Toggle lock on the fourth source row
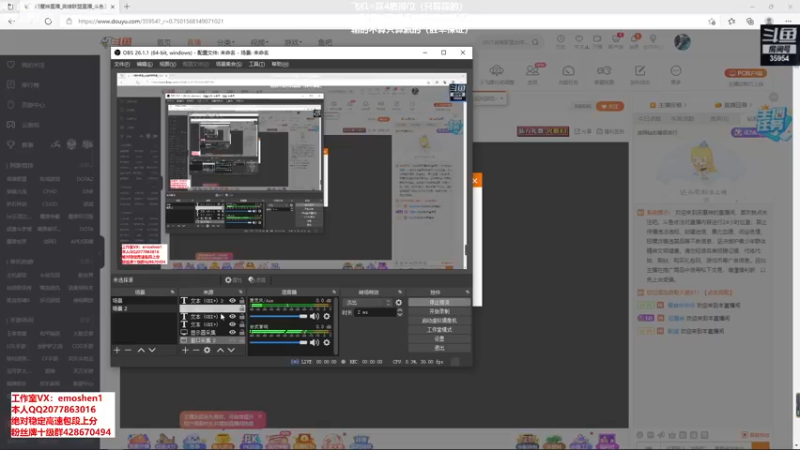 point(242,324)
